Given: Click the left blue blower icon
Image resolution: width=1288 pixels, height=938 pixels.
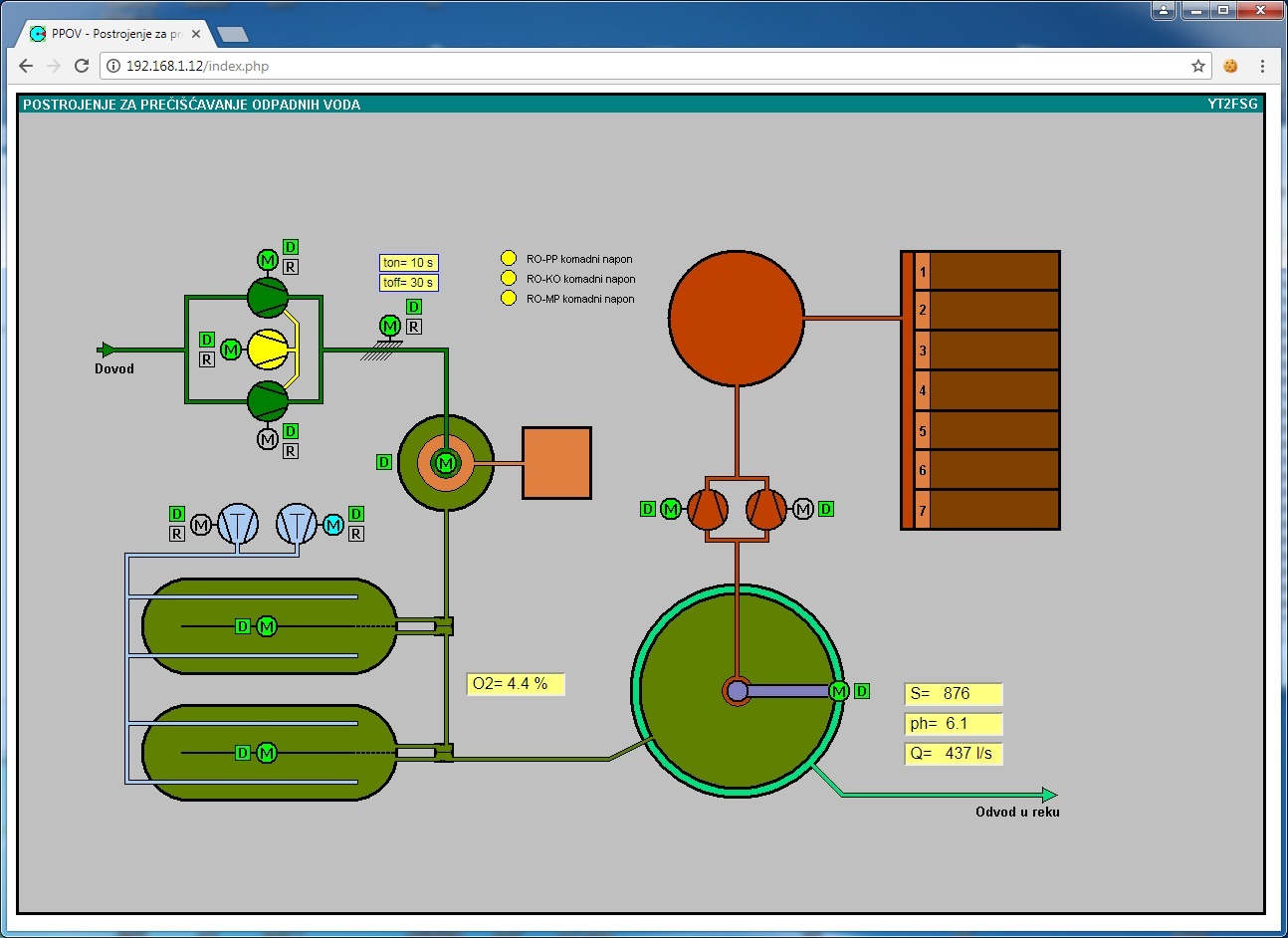Looking at the screenshot, I should click(238, 524).
